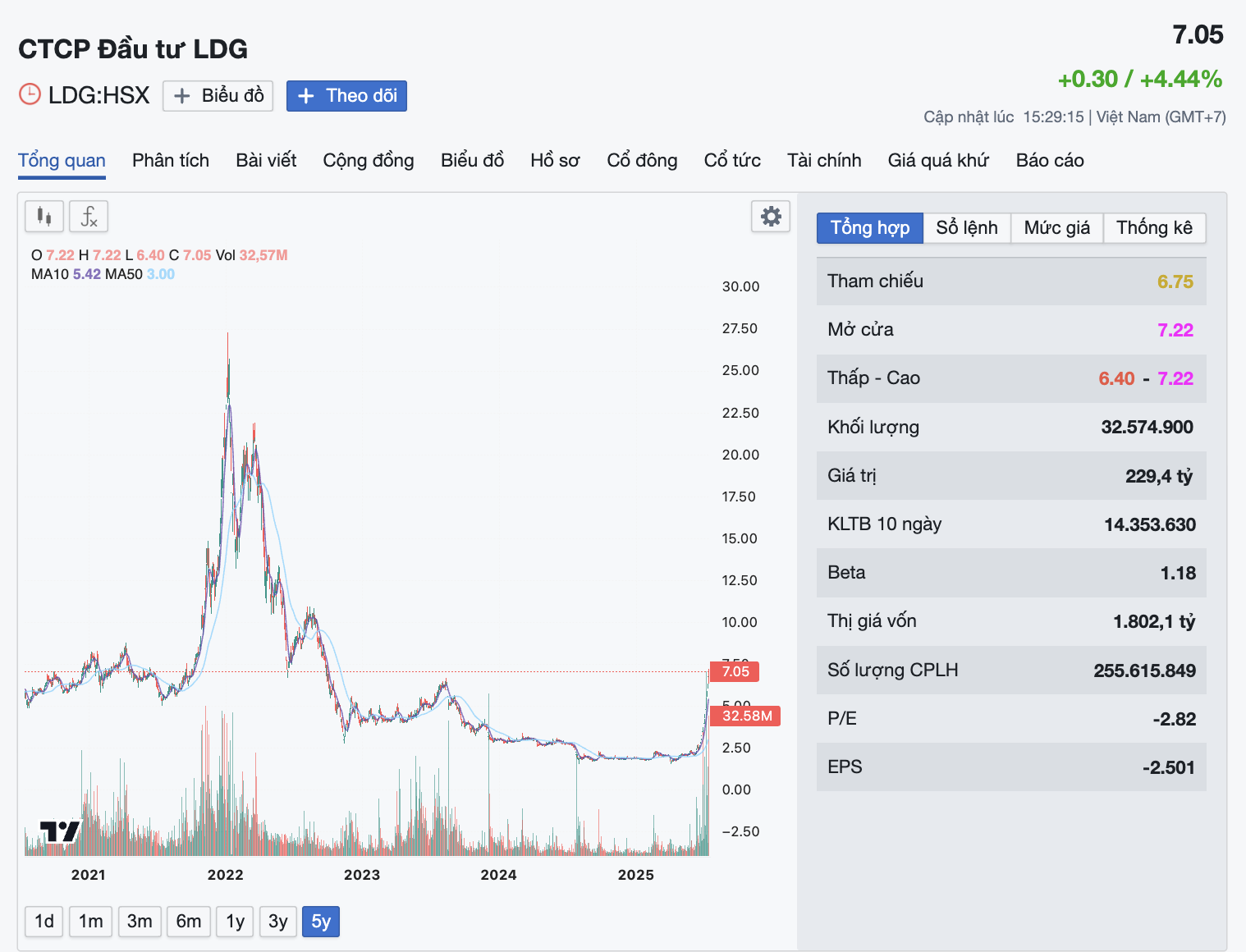Screen dimensions: 1246x952
Task: Set chart range to 1m
Action: click(91, 921)
